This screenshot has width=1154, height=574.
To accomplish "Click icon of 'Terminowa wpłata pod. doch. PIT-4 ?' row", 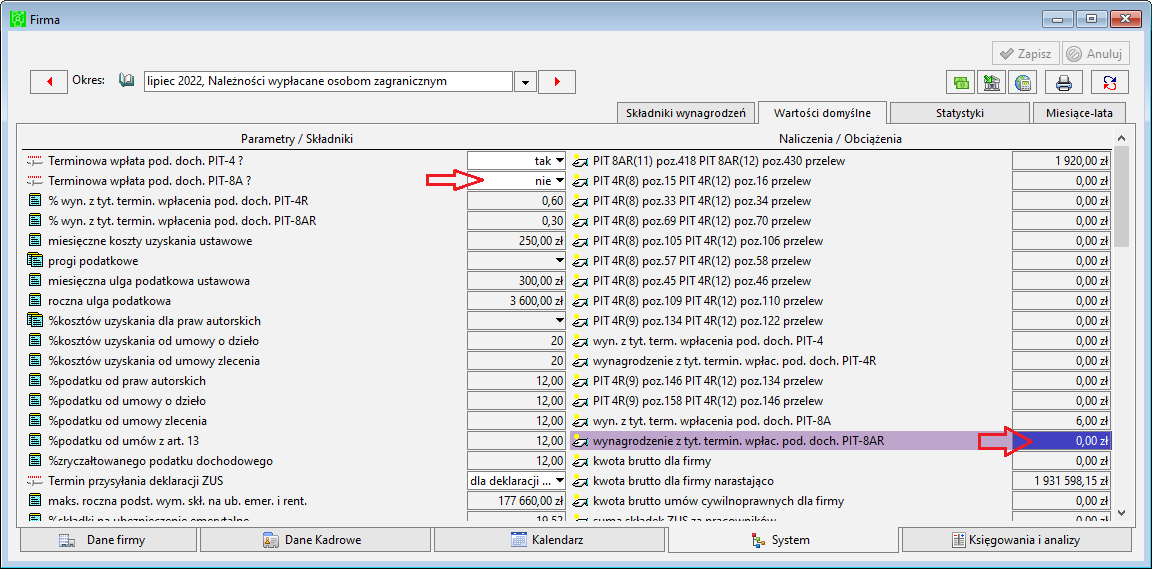I will tap(35, 160).
